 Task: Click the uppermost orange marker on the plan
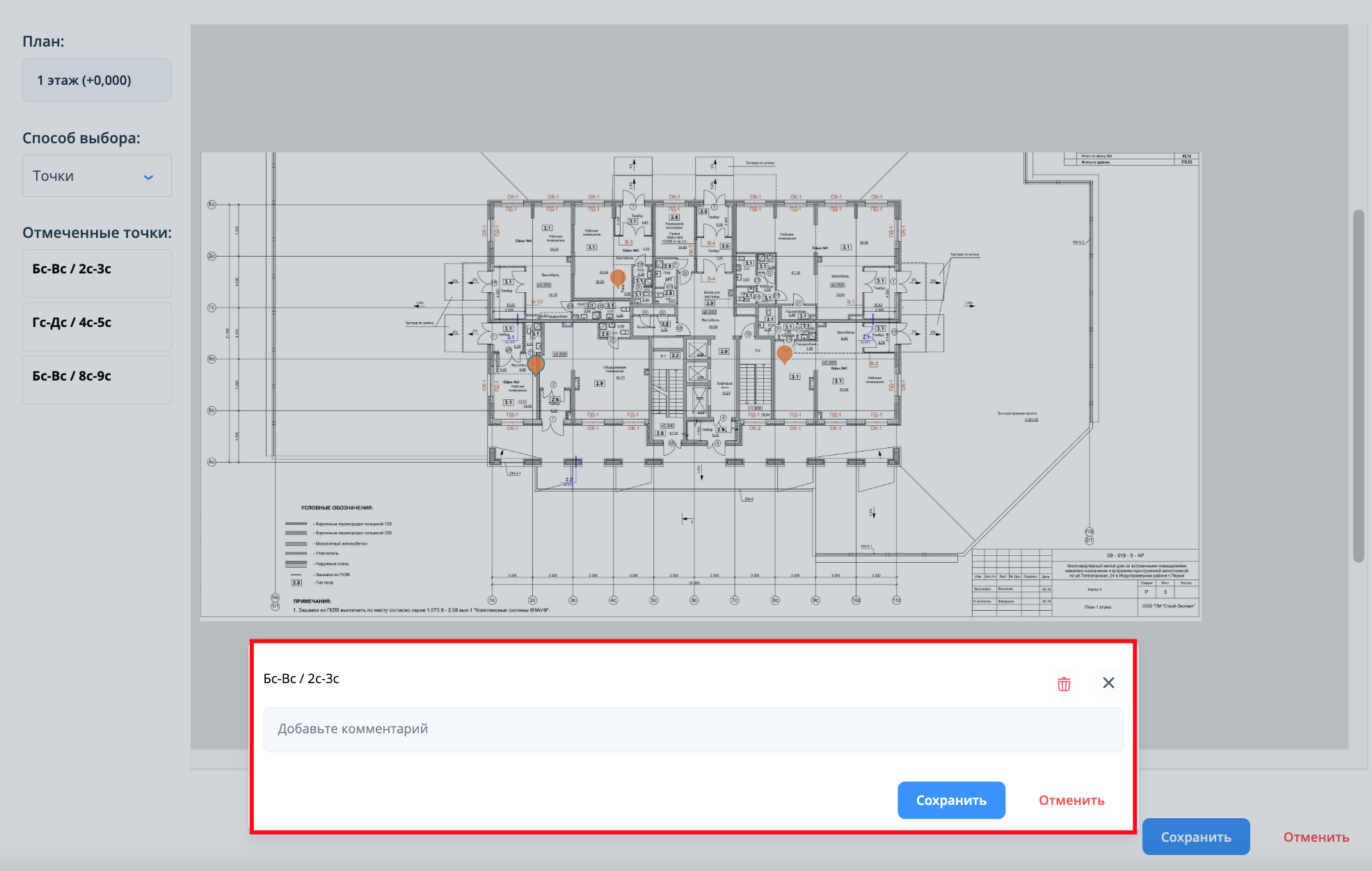(x=617, y=278)
